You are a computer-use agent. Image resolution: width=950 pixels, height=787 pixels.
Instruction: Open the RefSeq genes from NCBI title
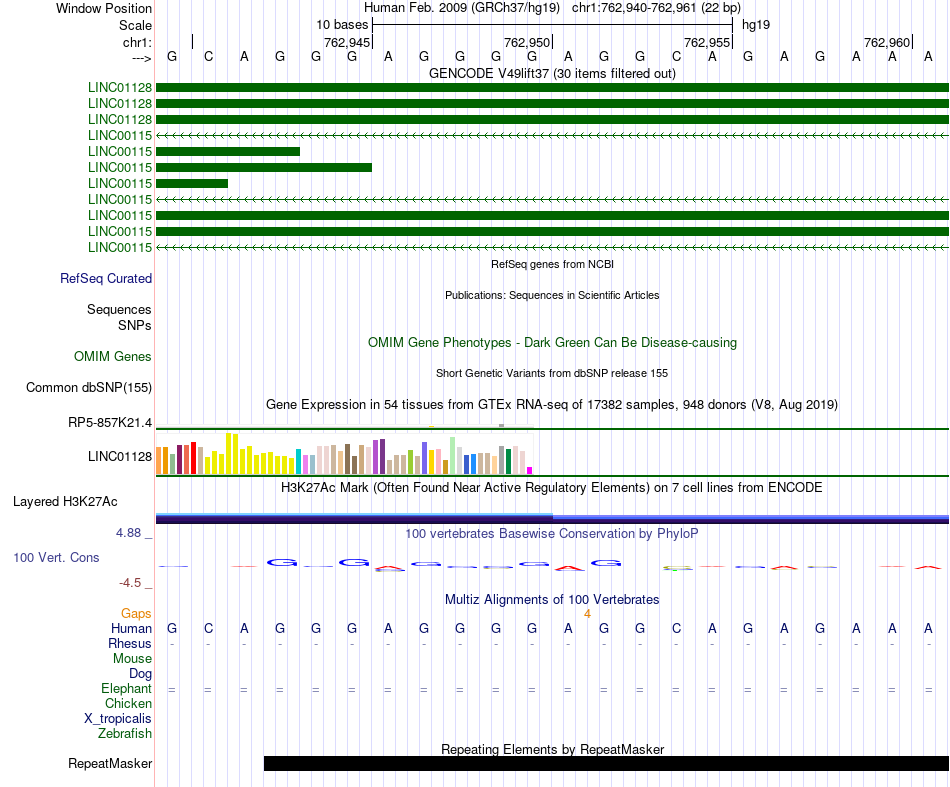pos(552,264)
